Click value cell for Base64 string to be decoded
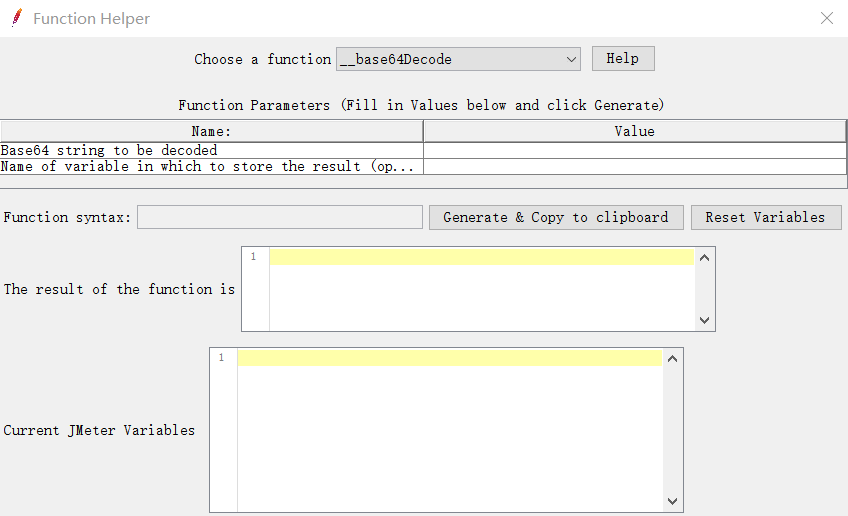848x516 pixels. coord(635,150)
